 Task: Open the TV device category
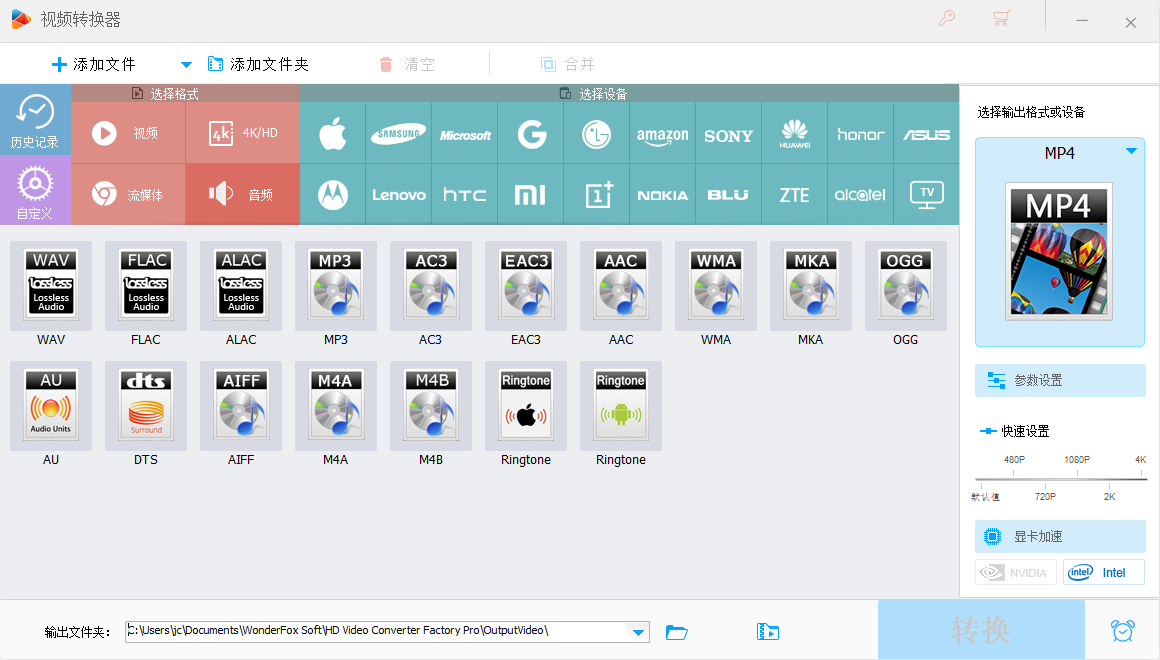(926, 195)
